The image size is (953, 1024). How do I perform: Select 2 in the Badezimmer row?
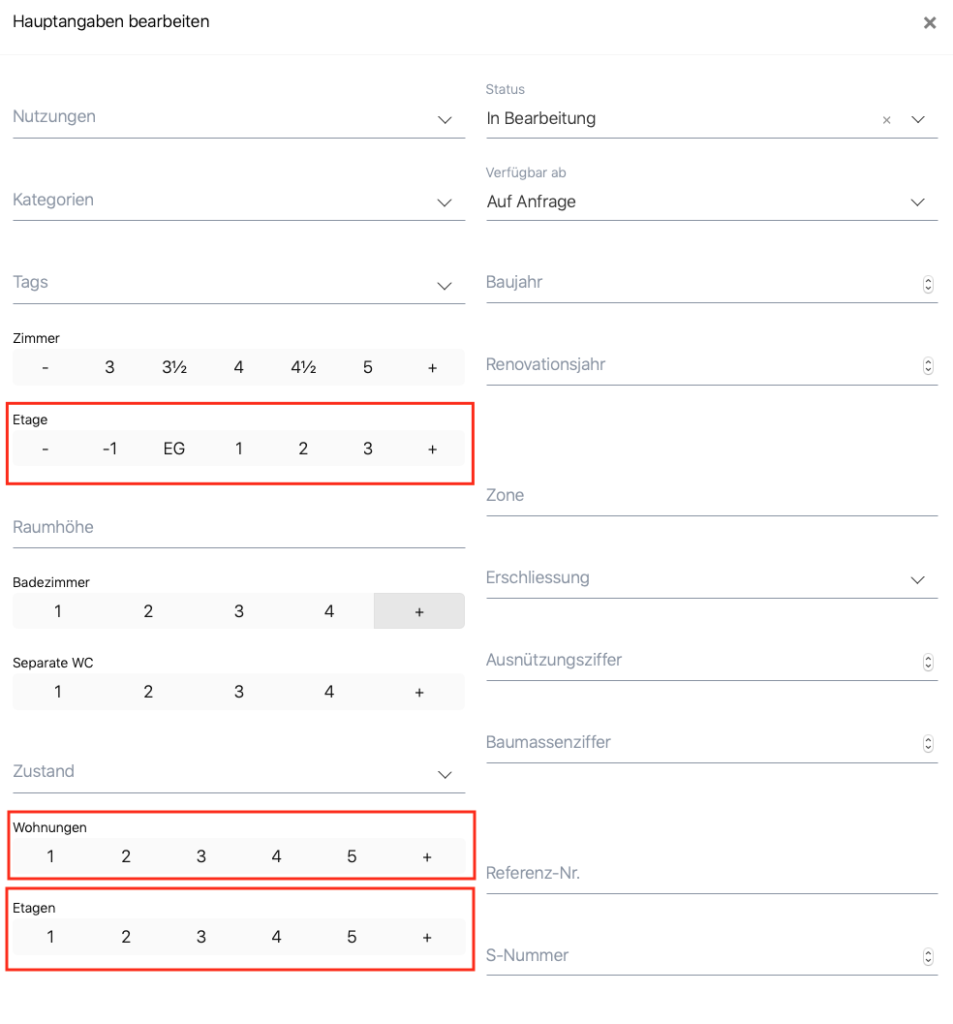148,612
